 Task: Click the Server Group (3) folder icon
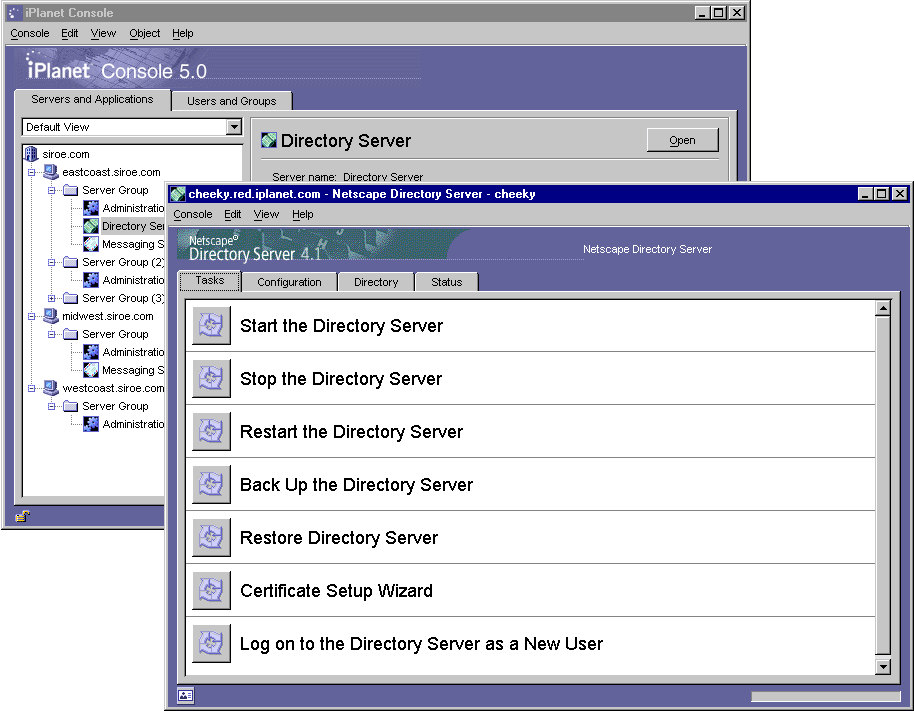(71, 298)
